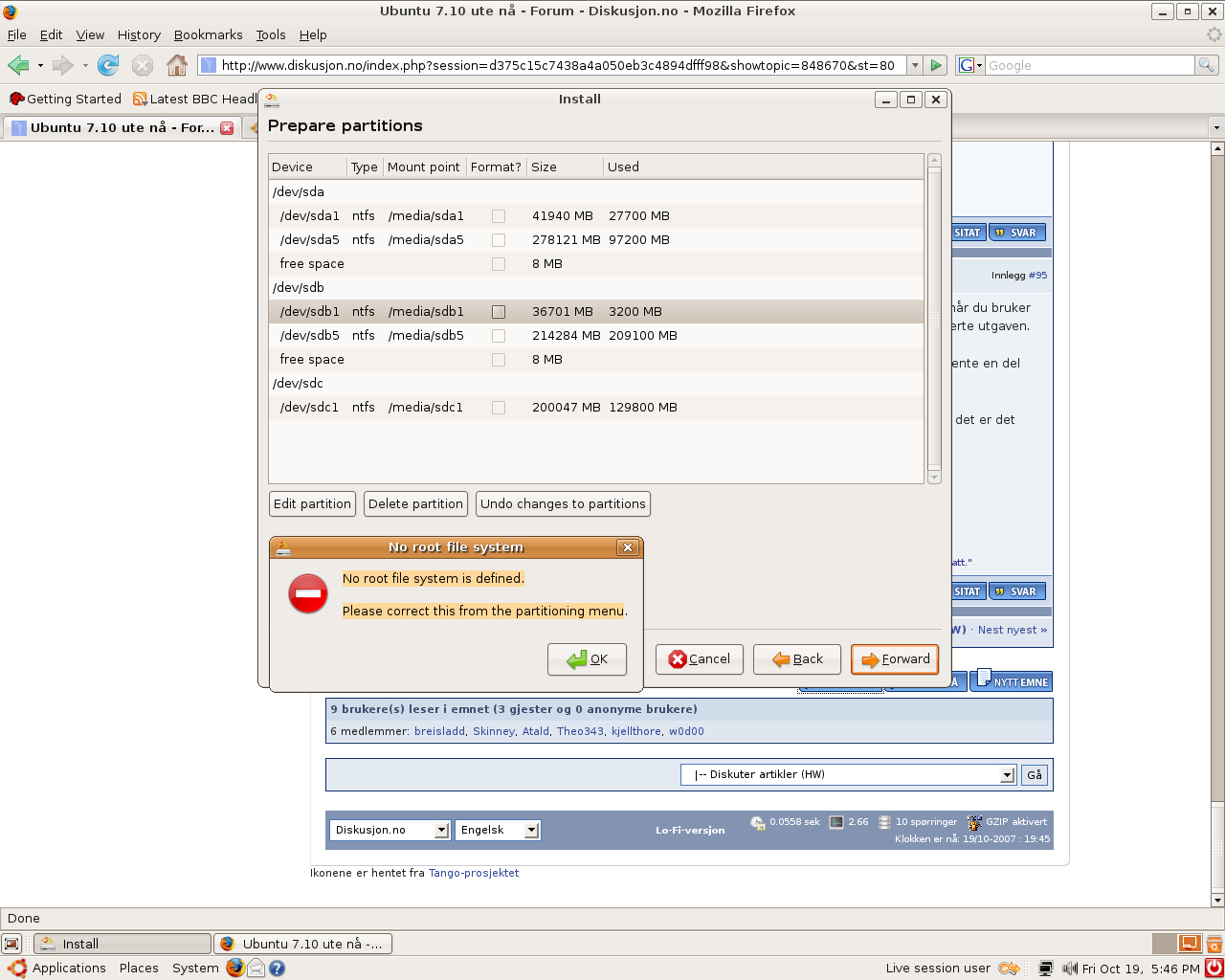The image size is (1225, 980).
Task: Click Firefox Forward arrow icon
Action: (62, 65)
